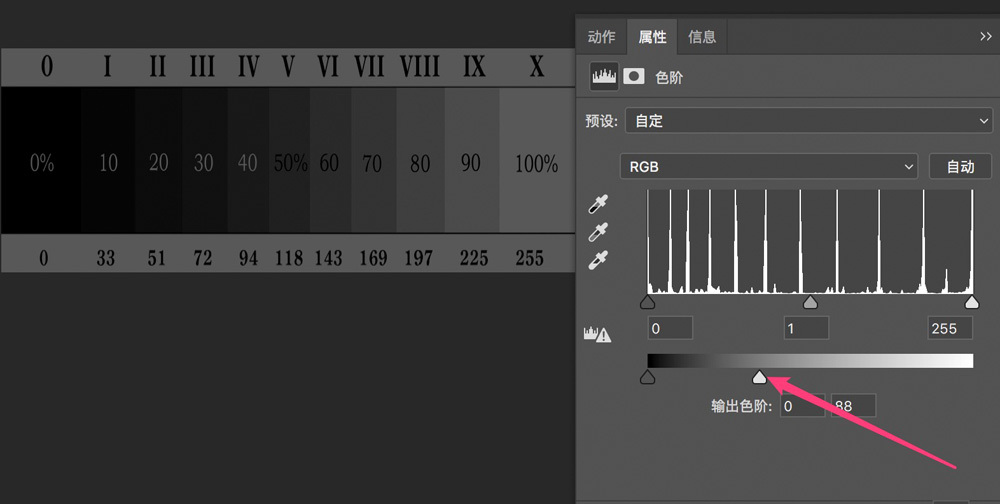Open the RGB channel dropdown
Viewport: 1000px width, 504px height.
tap(768, 167)
